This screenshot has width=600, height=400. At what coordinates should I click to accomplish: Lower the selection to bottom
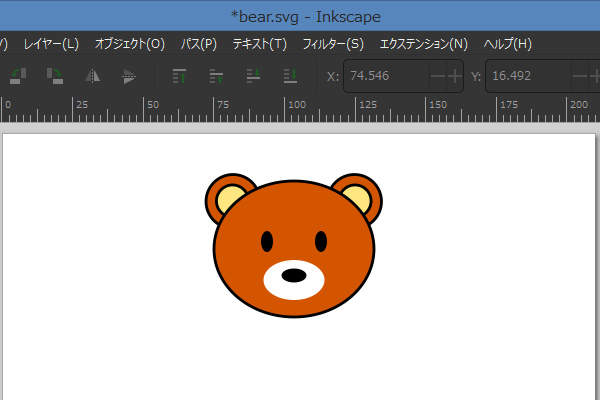(290, 76)
